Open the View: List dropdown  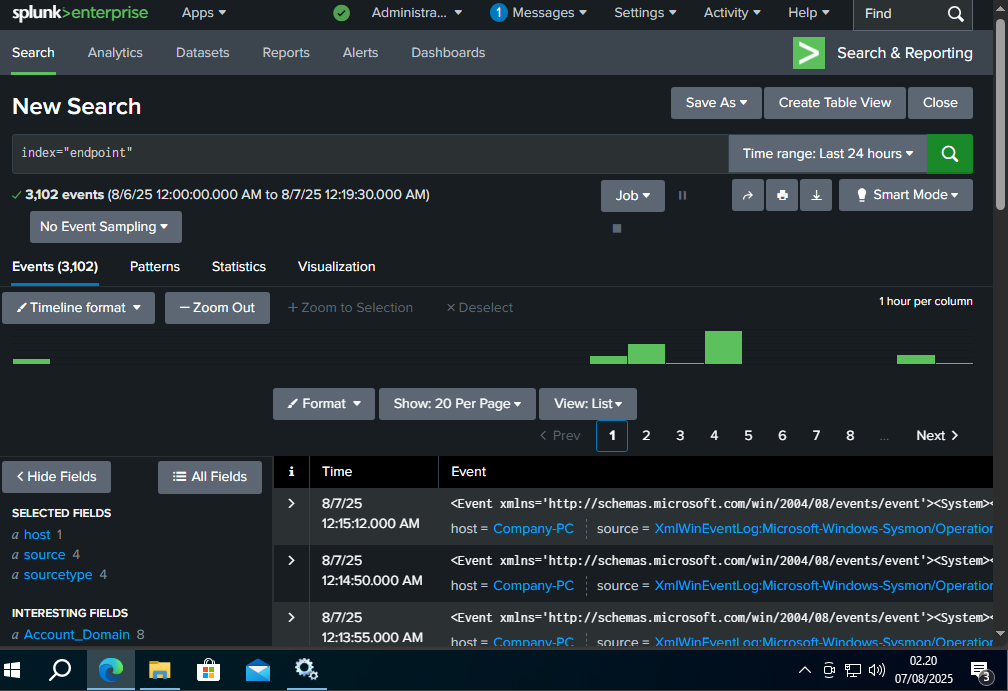click(588, 404)
